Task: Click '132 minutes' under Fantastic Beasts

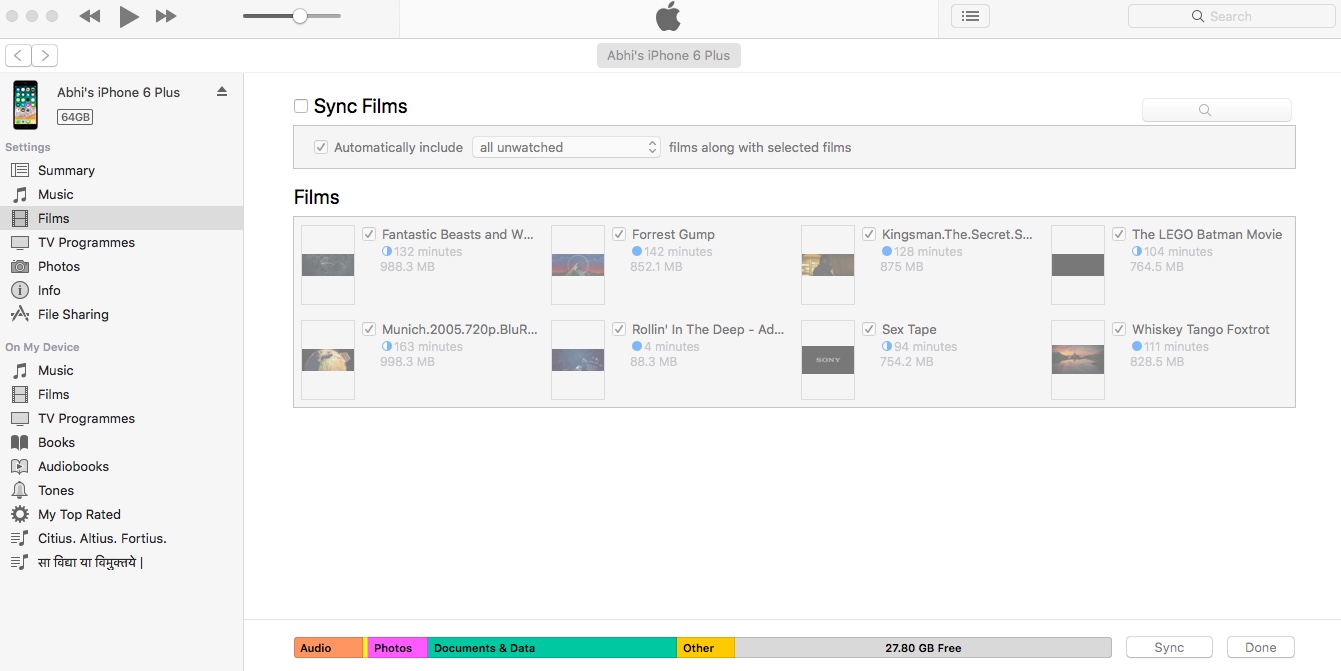Action: 428,252
